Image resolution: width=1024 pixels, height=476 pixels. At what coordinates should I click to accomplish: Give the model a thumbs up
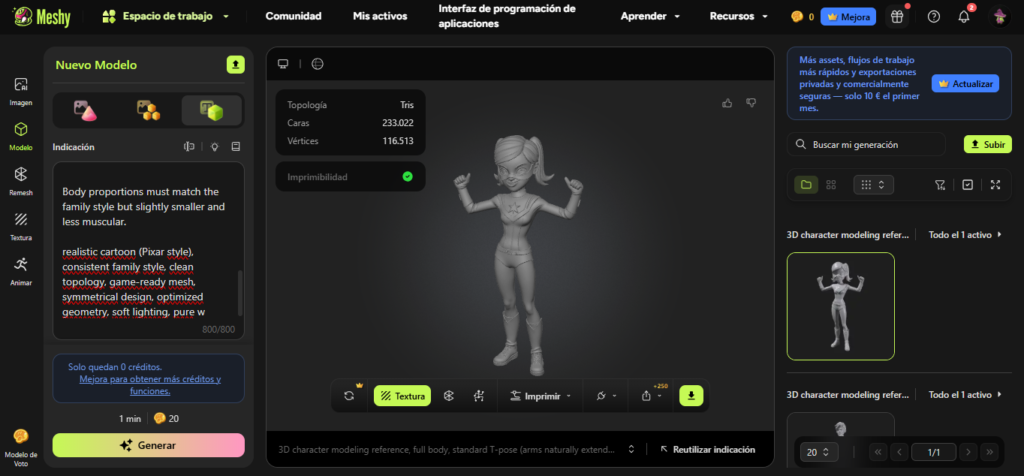pos(727,103)
